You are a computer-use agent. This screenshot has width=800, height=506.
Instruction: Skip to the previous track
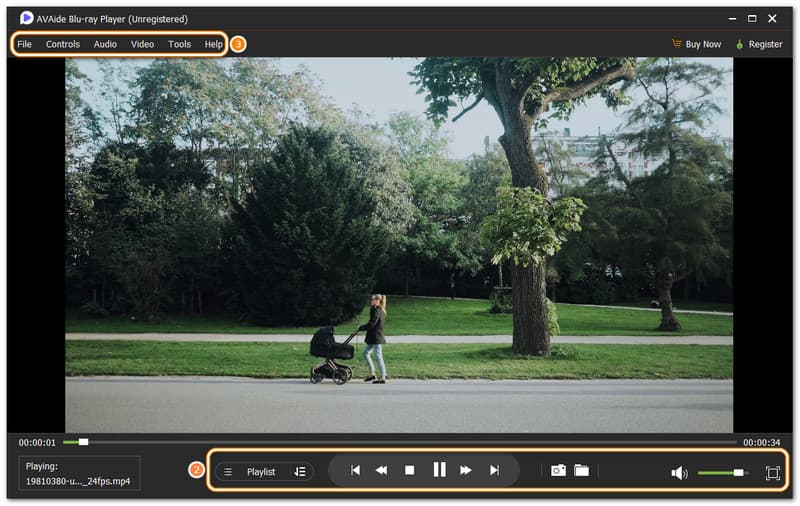click(x=354, y=470)
